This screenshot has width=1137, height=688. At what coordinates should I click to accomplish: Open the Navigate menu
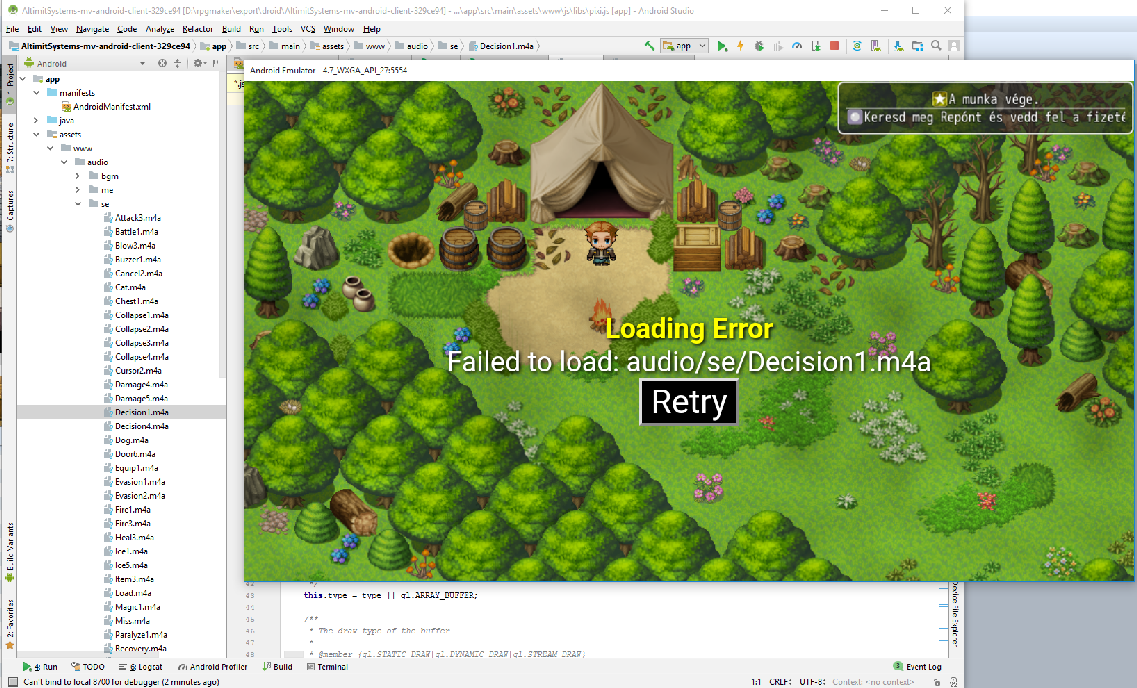click(x=92, y=29)
